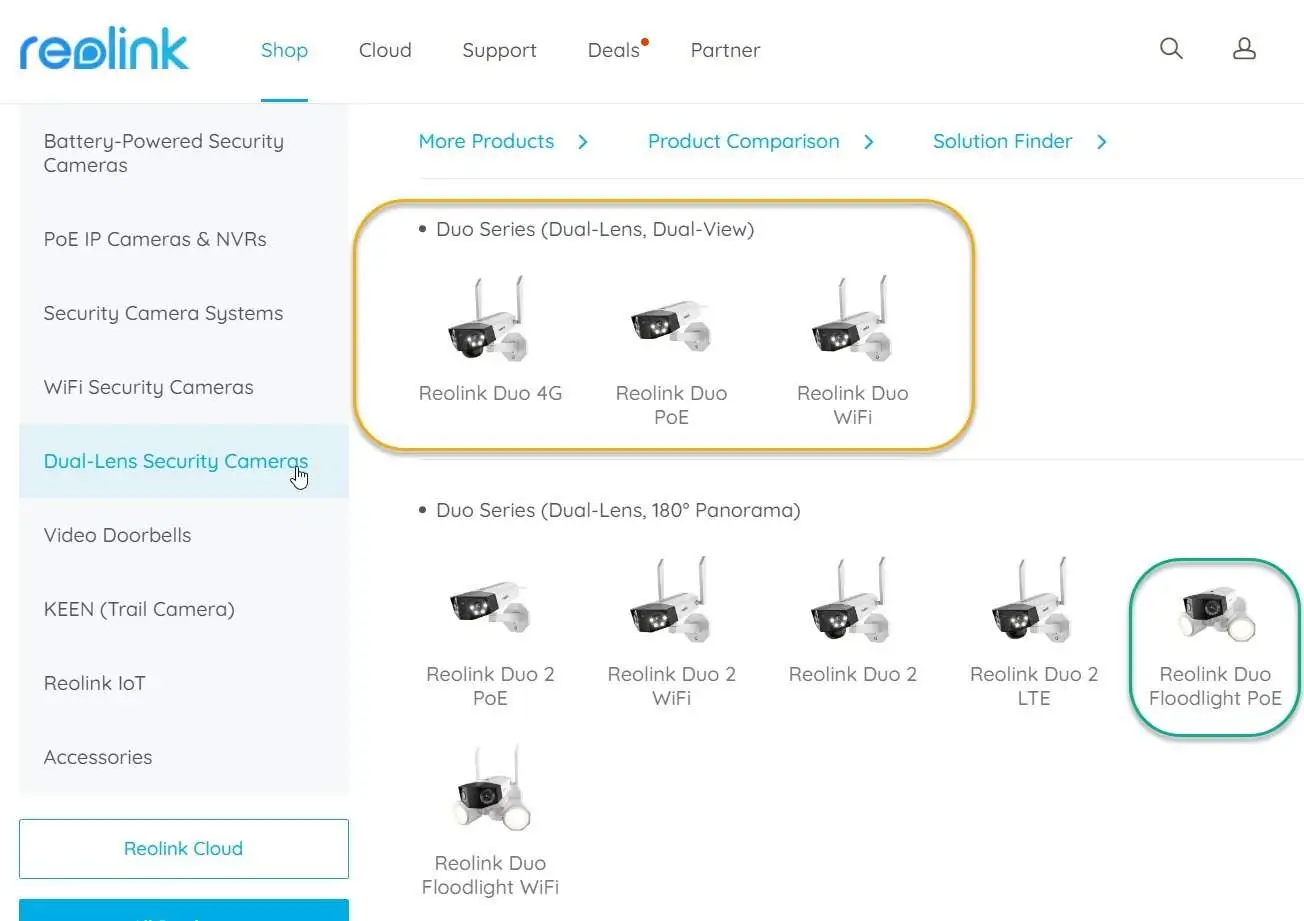1304x921 pixels.
Task: Click the Duo Series Dual-View heading
Action: pyautogui.click(x=595, y=229)
